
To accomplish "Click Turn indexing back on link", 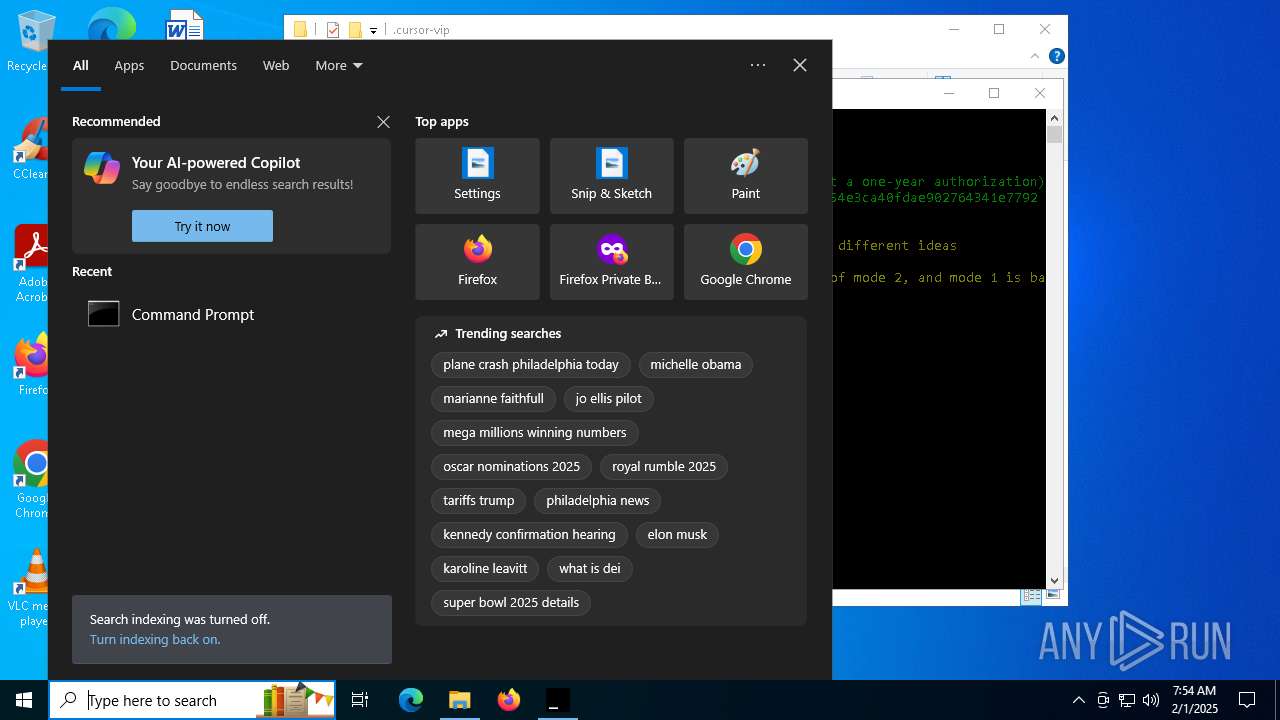I will coord(155,639).
